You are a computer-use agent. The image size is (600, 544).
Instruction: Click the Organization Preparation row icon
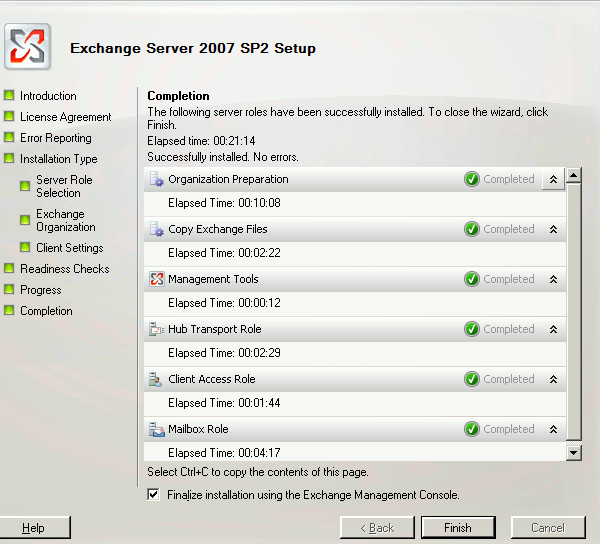(x=156, y=179)
